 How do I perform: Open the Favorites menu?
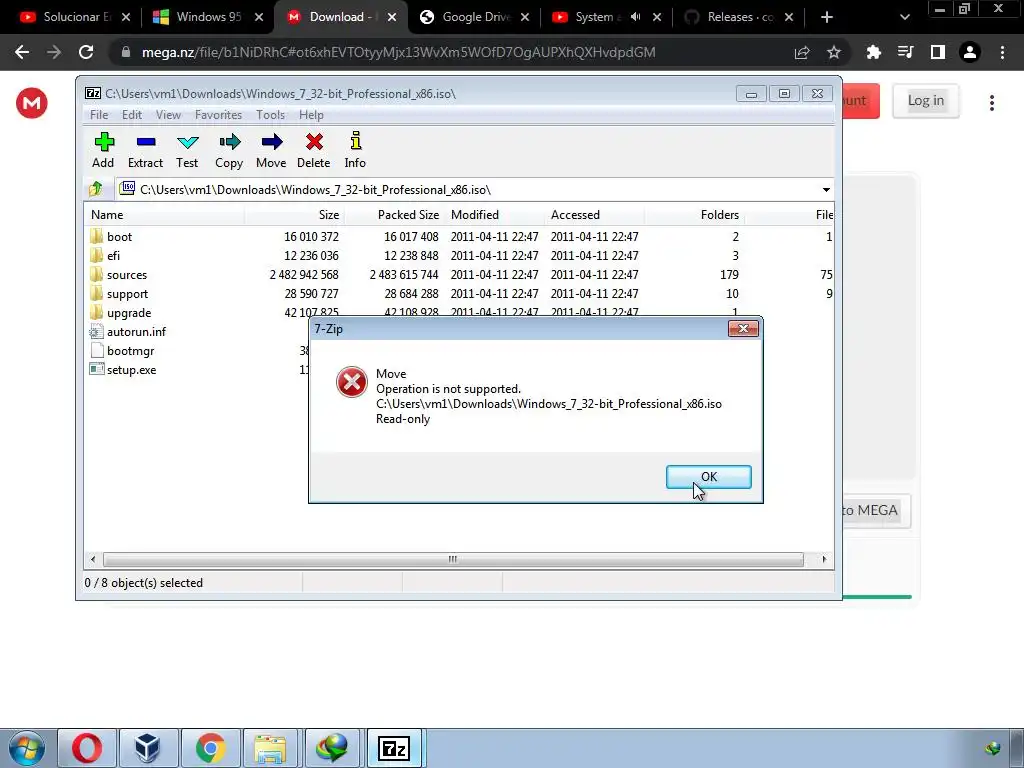coord(218,115)
